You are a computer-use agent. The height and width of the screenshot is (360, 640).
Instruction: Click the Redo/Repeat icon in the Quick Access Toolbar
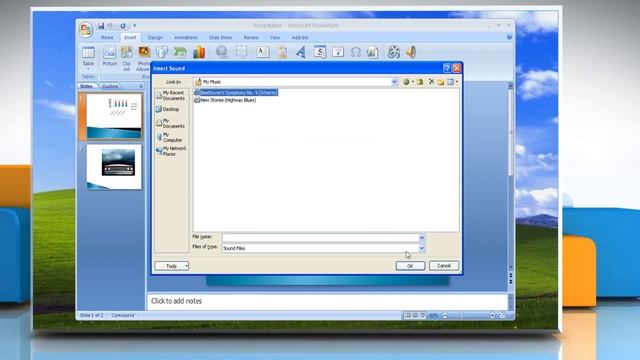(122, 26)
